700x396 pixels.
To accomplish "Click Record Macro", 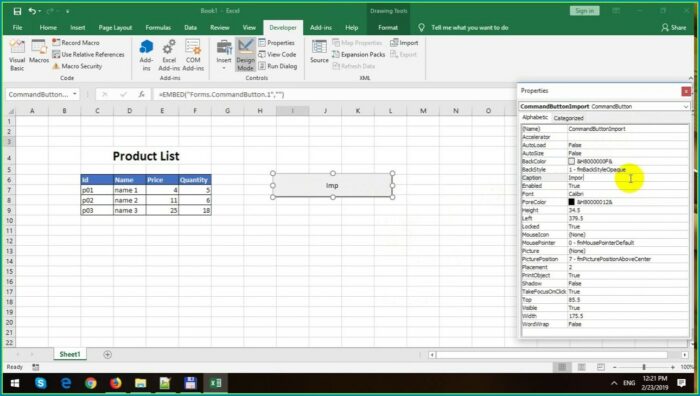I will click(x=76, y=42).
